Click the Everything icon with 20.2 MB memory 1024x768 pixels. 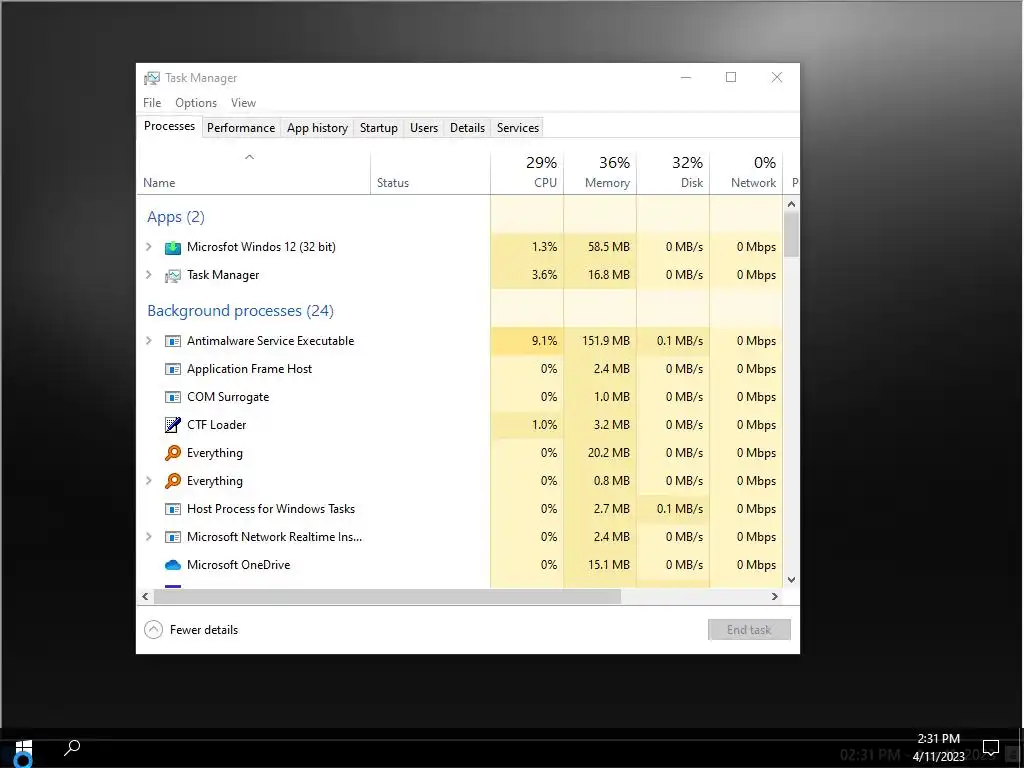(x=172, y=453)
